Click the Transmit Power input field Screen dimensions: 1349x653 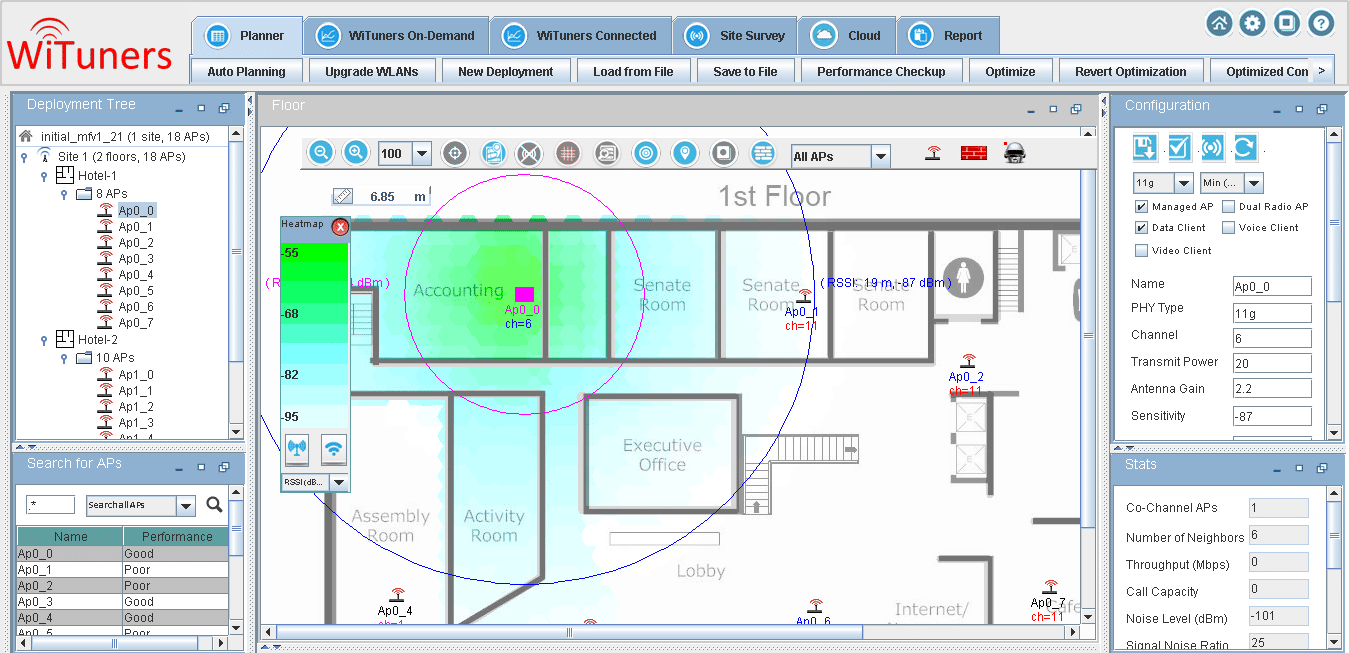(x=1271, y=362)
